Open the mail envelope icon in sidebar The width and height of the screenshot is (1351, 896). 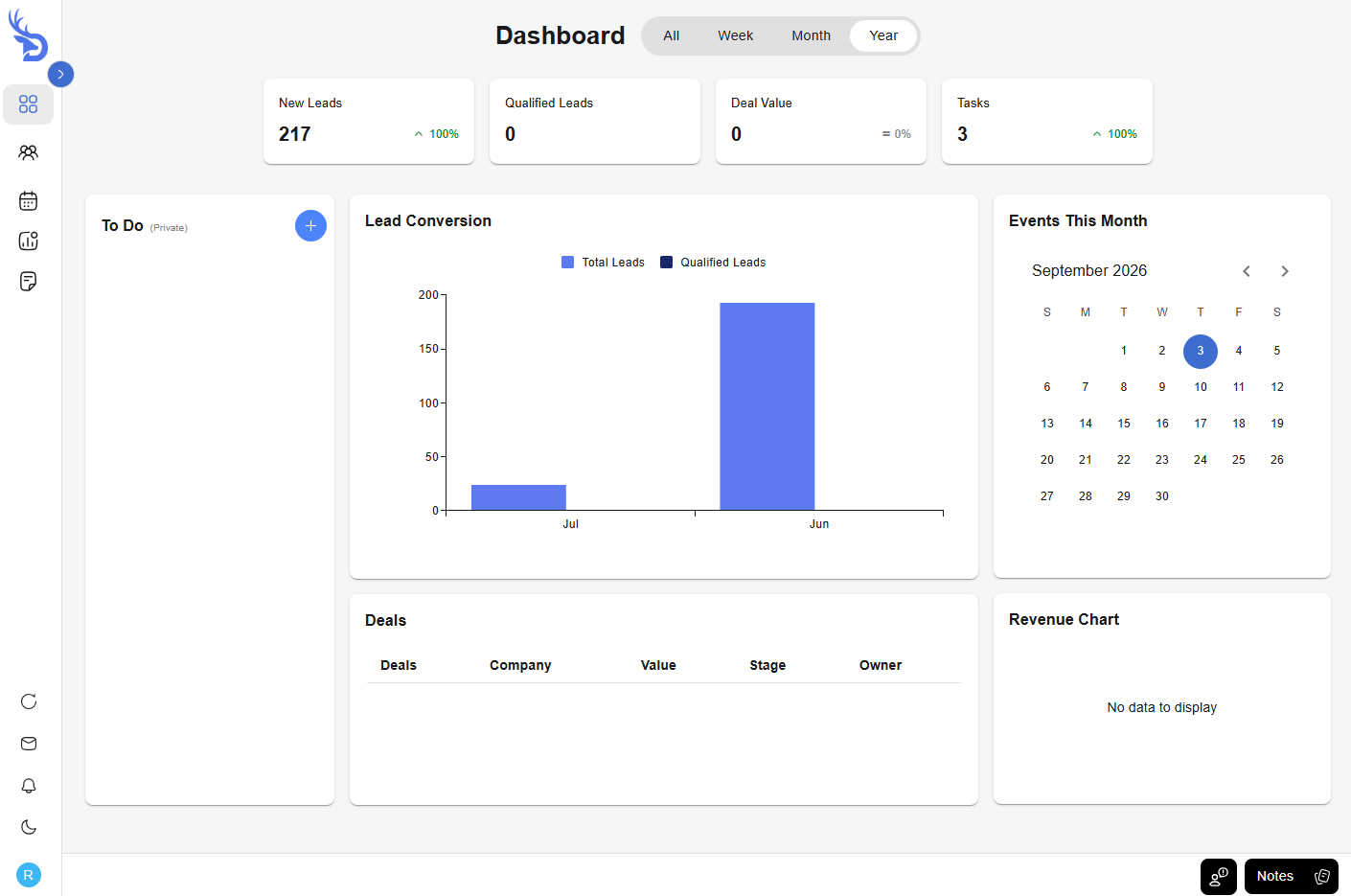point(29,744)
